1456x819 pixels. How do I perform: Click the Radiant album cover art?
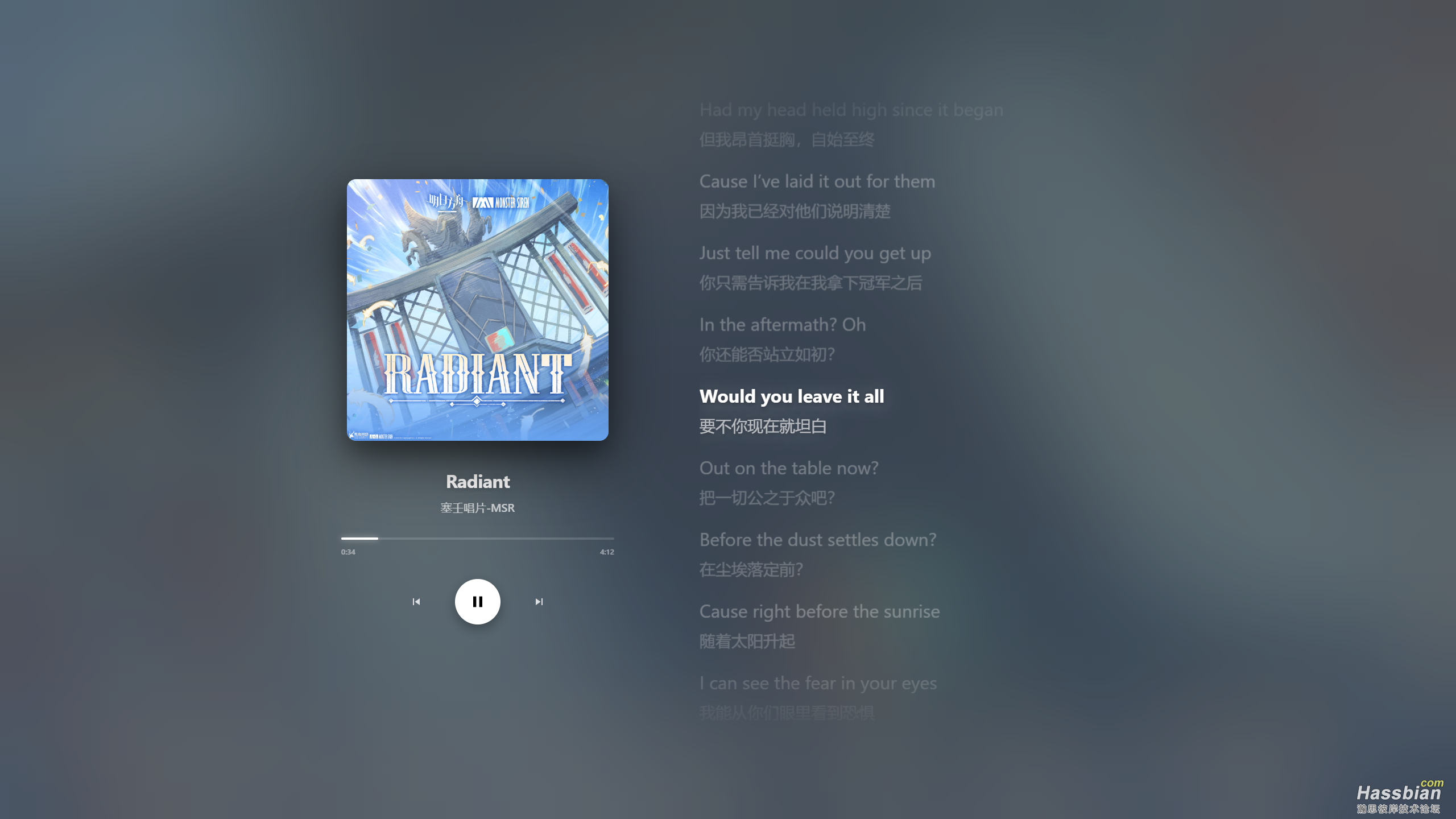pyautogui.click(x=477, y=309)
